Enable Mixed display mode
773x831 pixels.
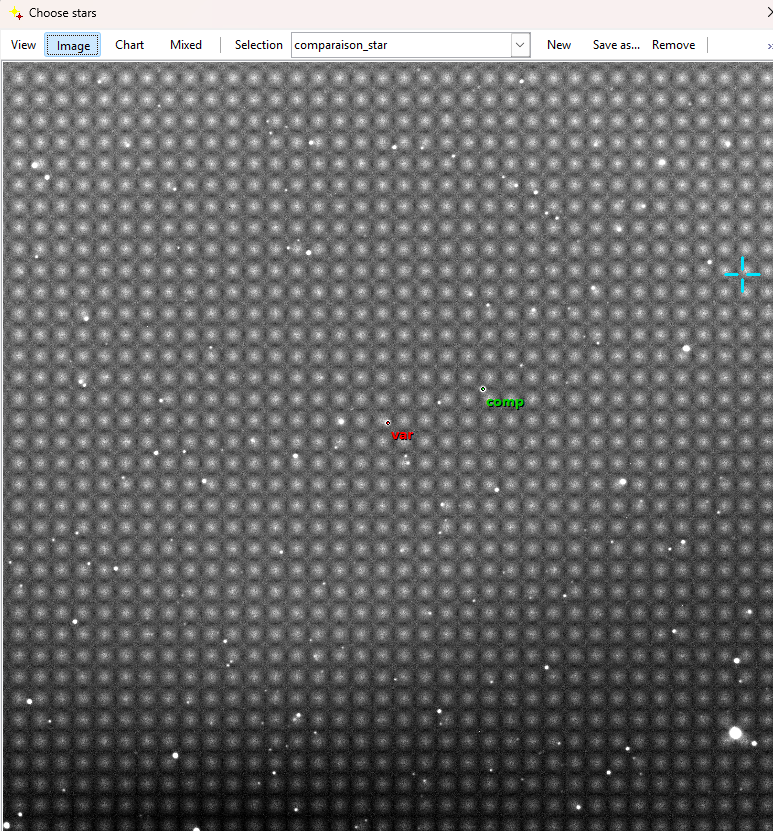(186, 45)
